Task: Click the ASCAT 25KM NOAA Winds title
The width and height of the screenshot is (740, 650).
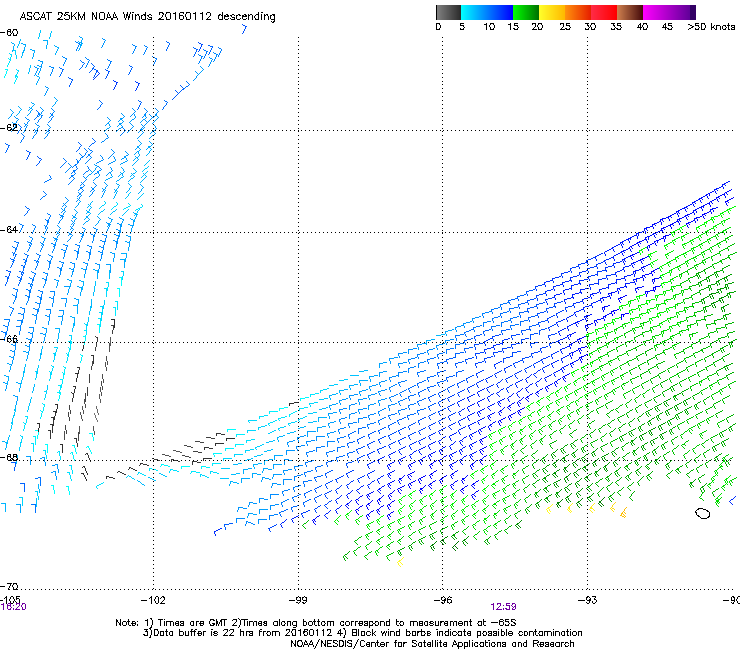Action: pos(147,17)
